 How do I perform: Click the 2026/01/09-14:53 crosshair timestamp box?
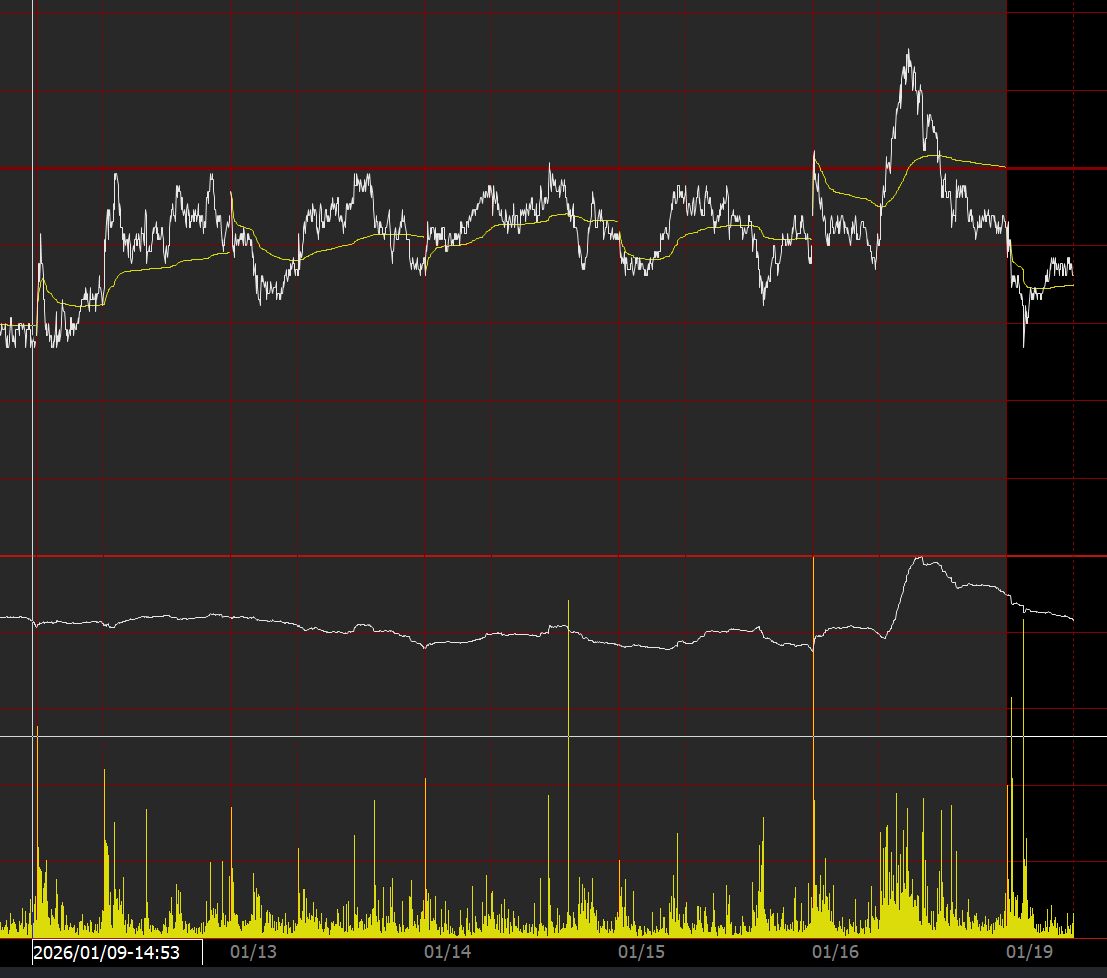(106, 952)
